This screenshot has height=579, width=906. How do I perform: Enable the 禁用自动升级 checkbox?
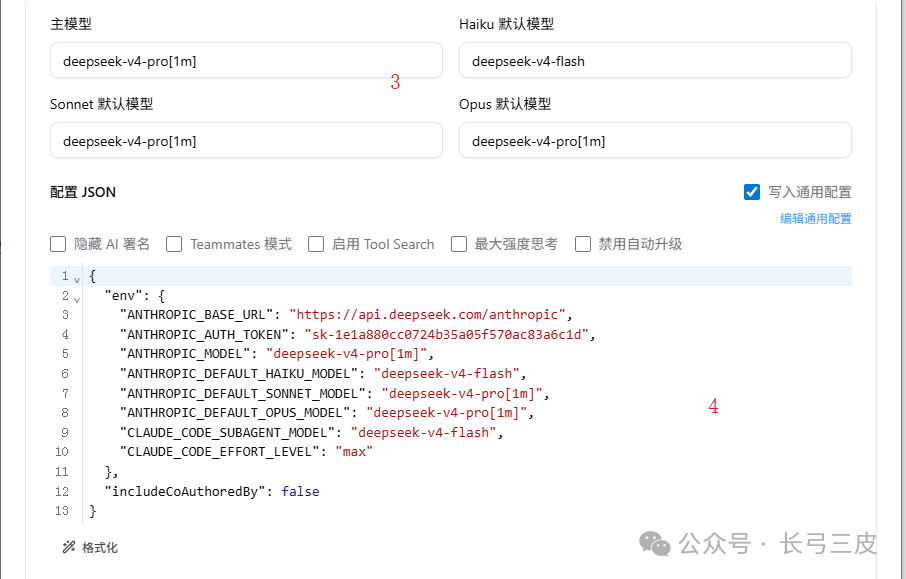583,244
